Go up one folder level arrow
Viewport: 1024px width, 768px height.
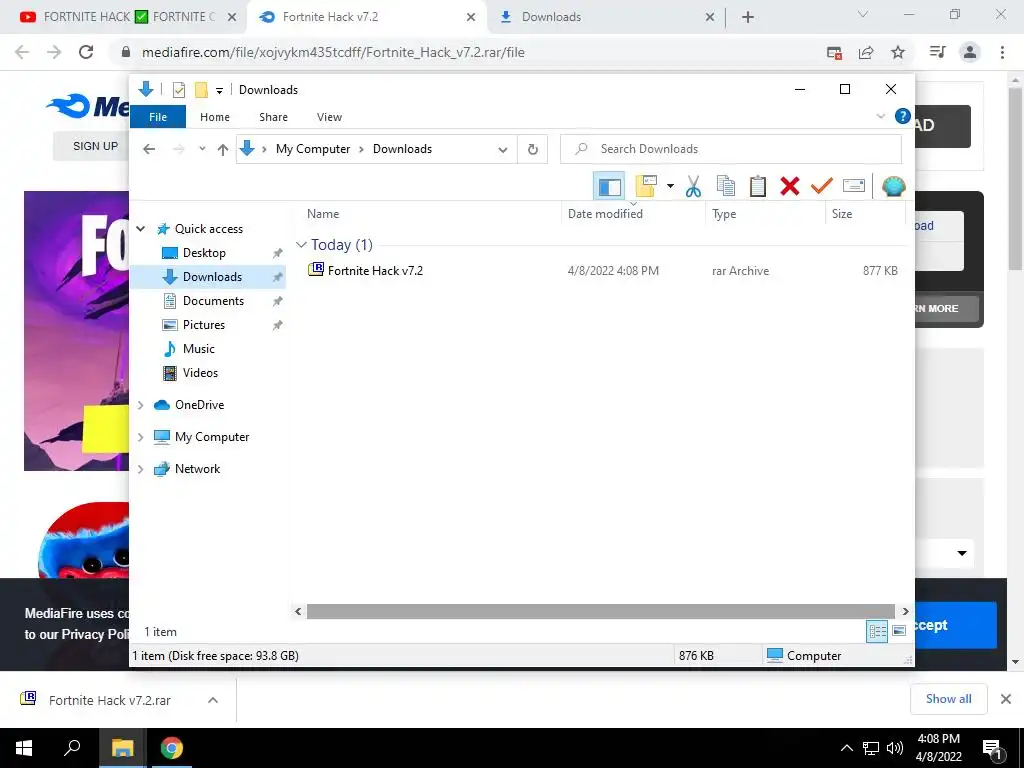(x=223, y=150)
